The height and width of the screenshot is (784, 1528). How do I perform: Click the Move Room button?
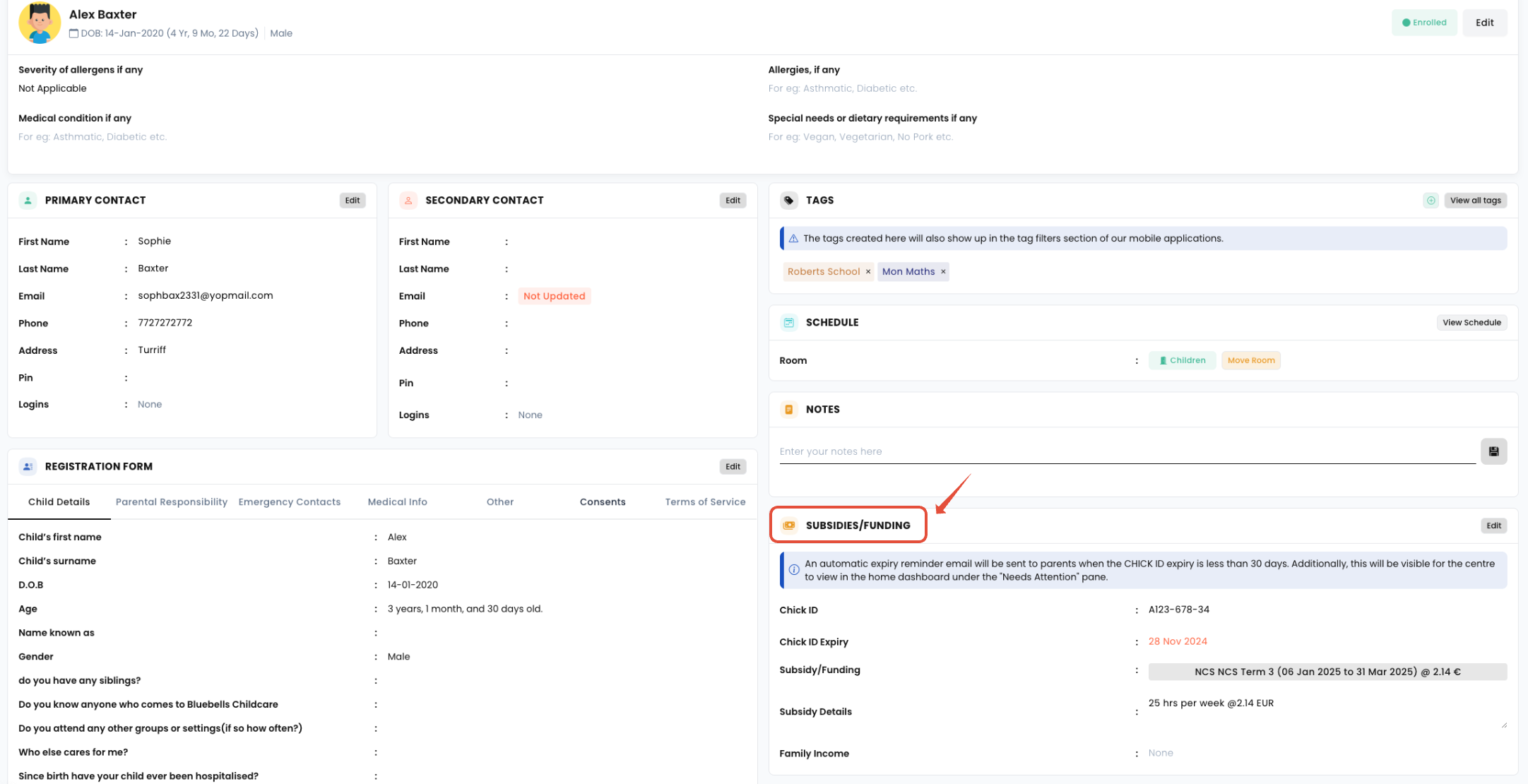pos(1250,360)
